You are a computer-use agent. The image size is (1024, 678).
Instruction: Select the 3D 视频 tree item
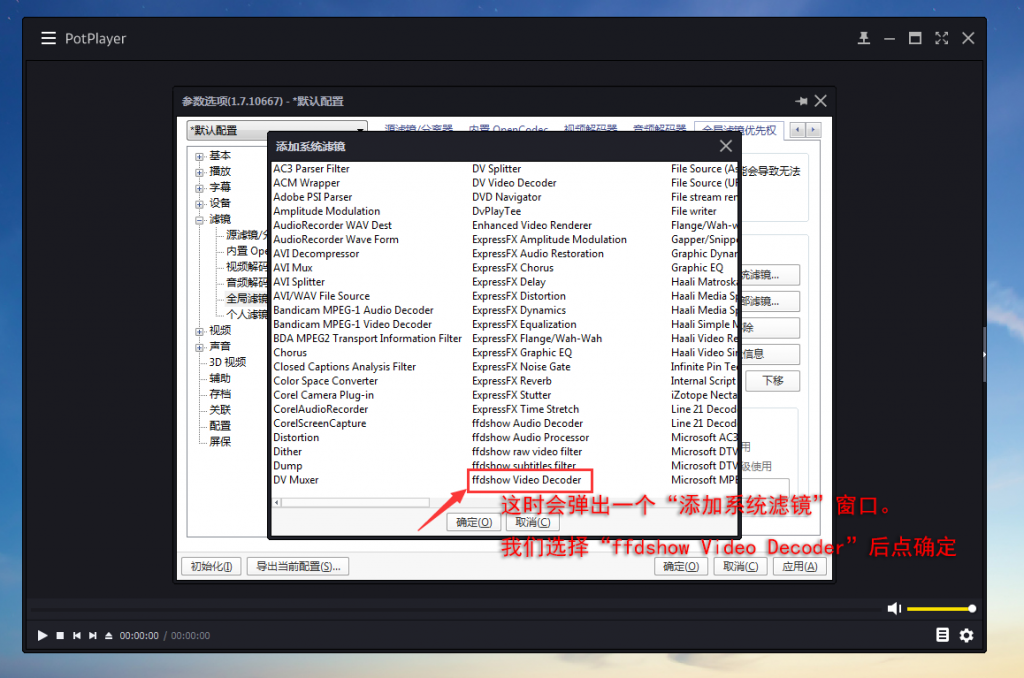coord(227,362)
